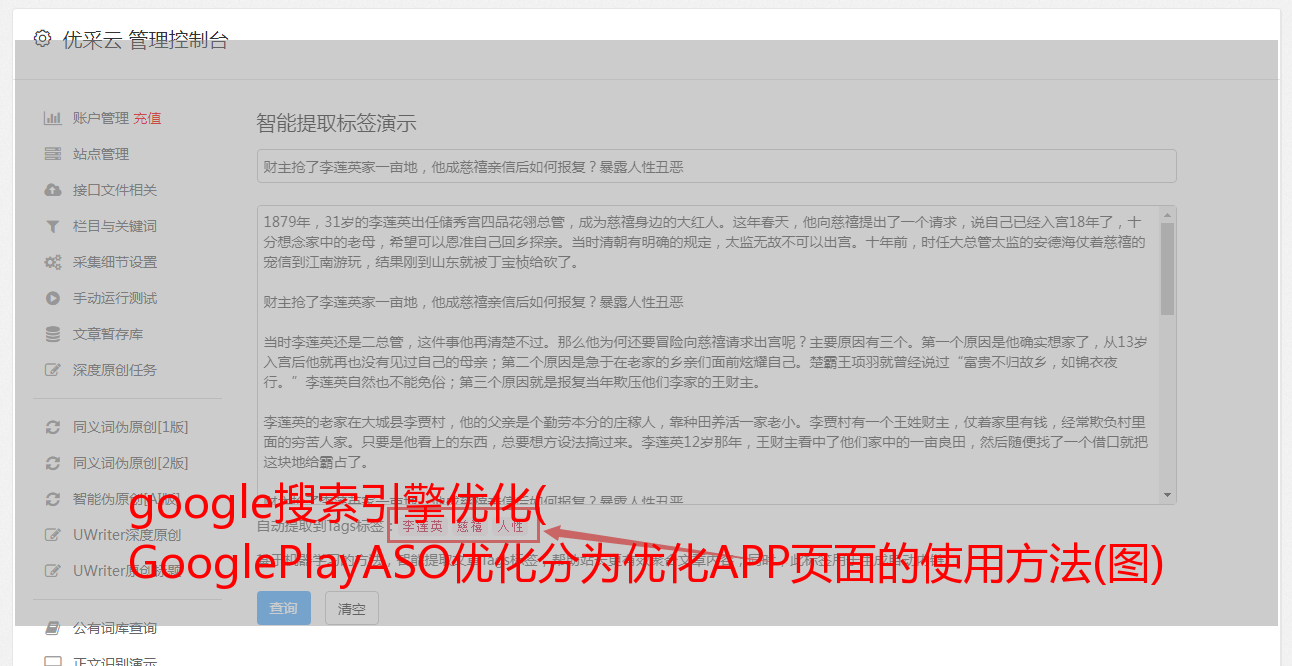The image size is (1292, 666).
Task: Click the 优采云 管理控制台 header title
Action: tap(145, 40)
